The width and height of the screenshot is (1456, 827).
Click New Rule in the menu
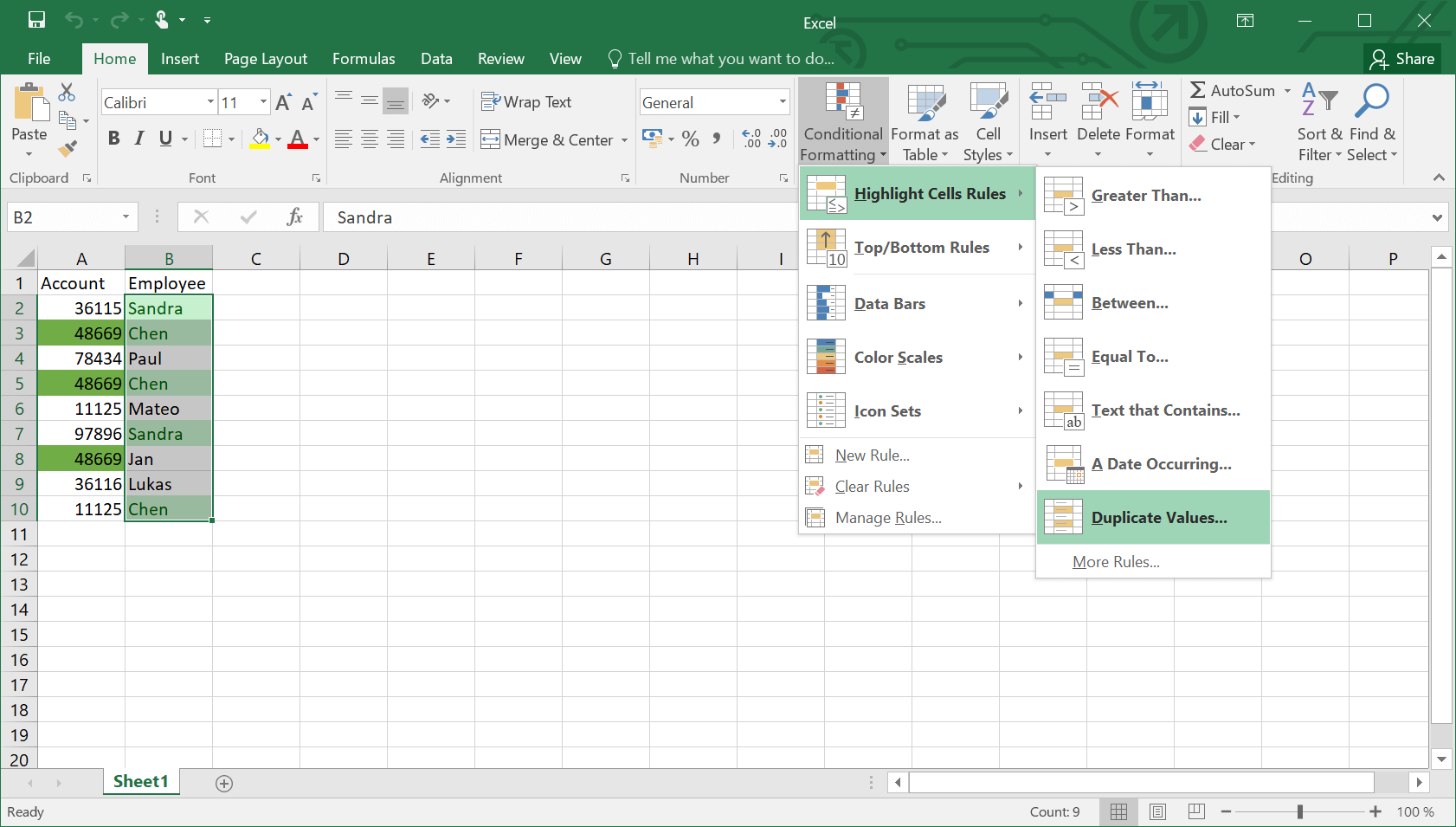click(870, 455)
